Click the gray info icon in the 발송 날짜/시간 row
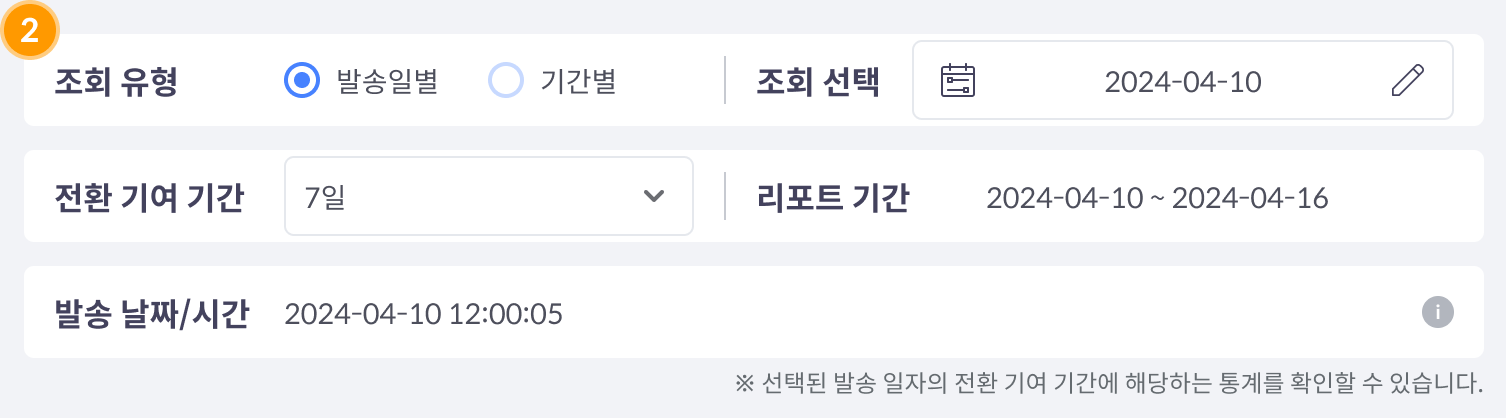The image size is (1506, 418). coord(1437,312)
